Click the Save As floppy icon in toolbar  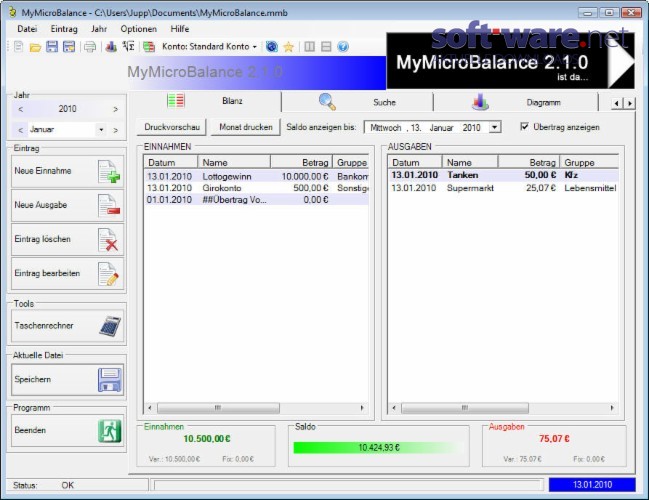69,46
